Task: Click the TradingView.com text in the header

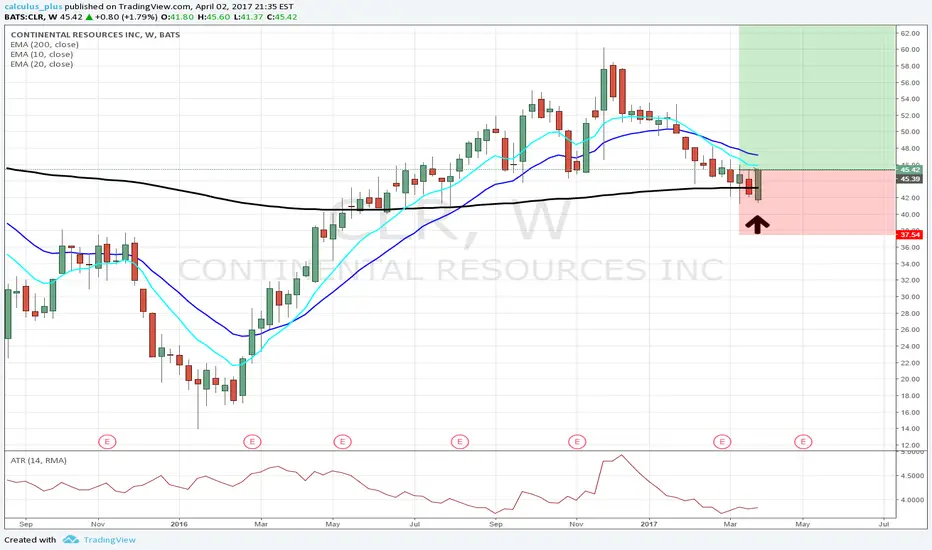Action: (x=156, y=7)
